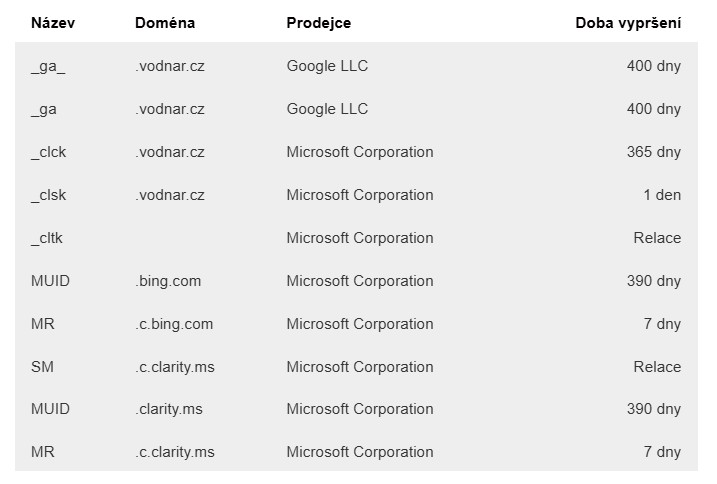Click MUID in the .clarity.ms row
Screen dimensions: 717x484
[50, 409]
